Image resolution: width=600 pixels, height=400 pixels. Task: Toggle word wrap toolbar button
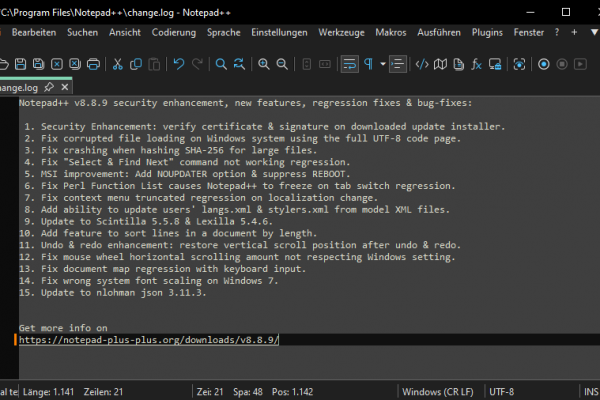pyautogui.click(x=350, y=64)
